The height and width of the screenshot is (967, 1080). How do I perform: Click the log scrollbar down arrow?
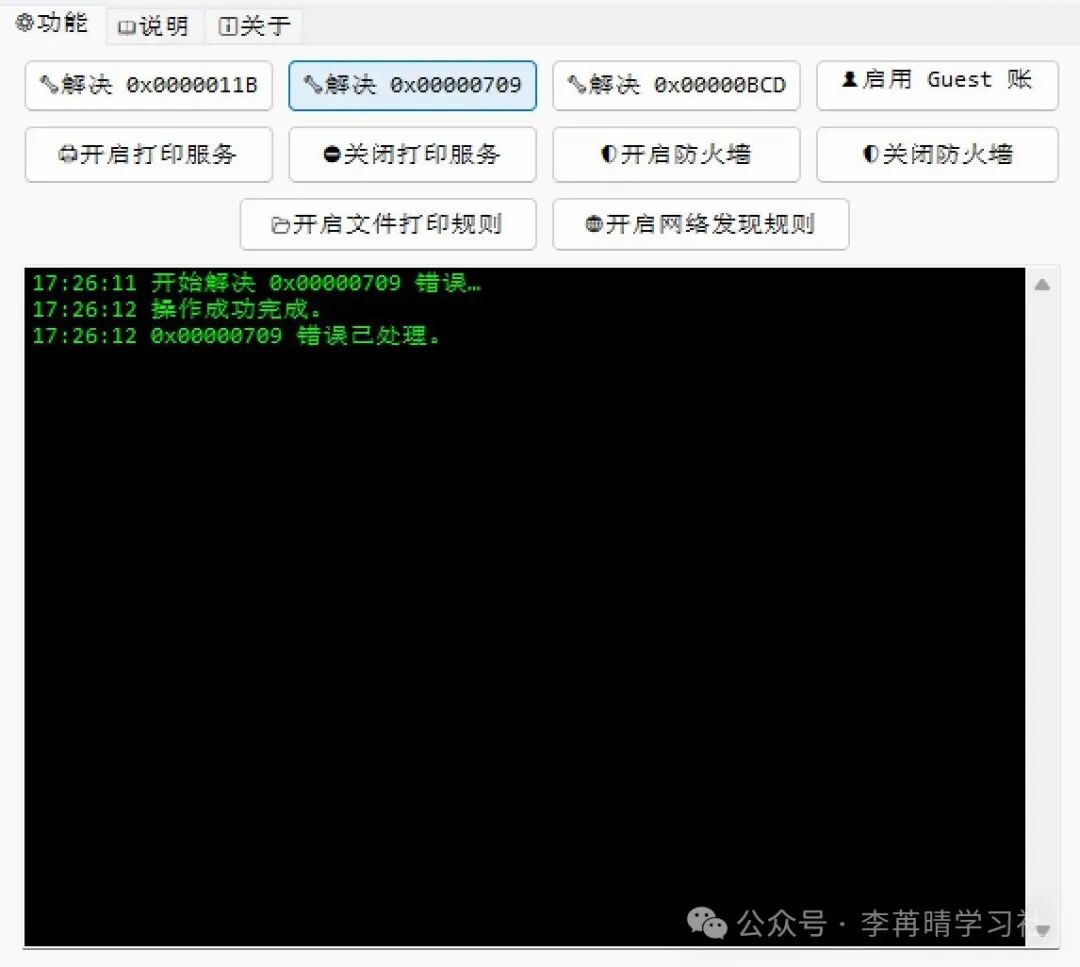[x=1042, y=930]
